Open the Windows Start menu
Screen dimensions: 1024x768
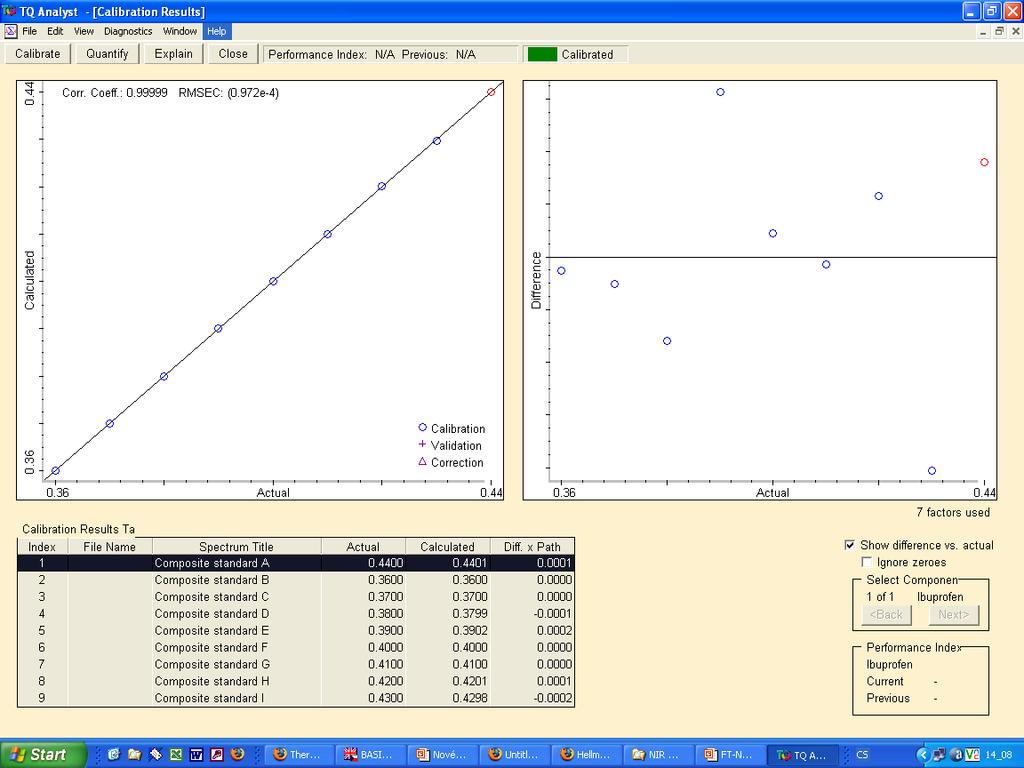coord(43,754)
